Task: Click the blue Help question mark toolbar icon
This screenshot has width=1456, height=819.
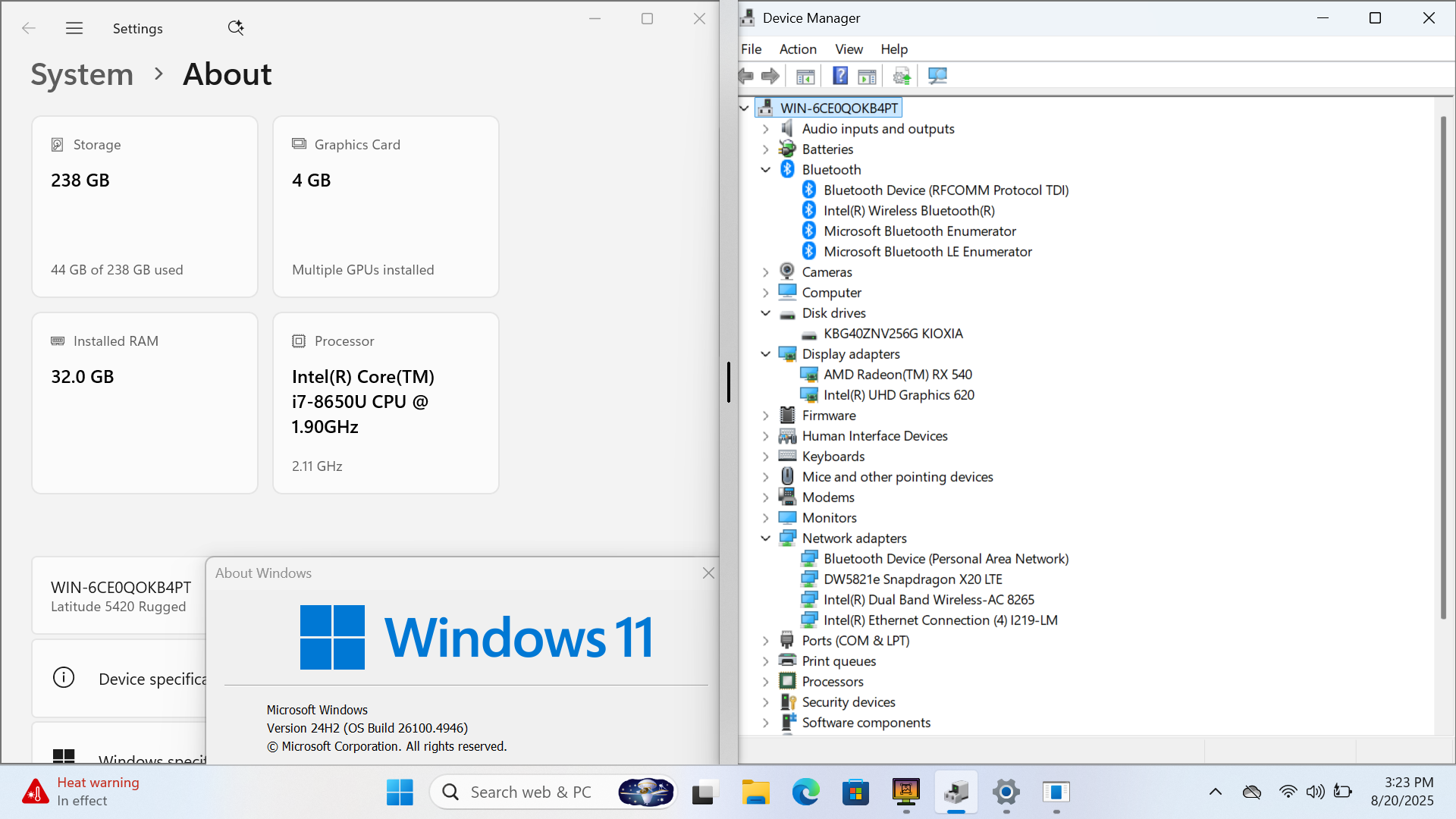Action: pos(840,76)
